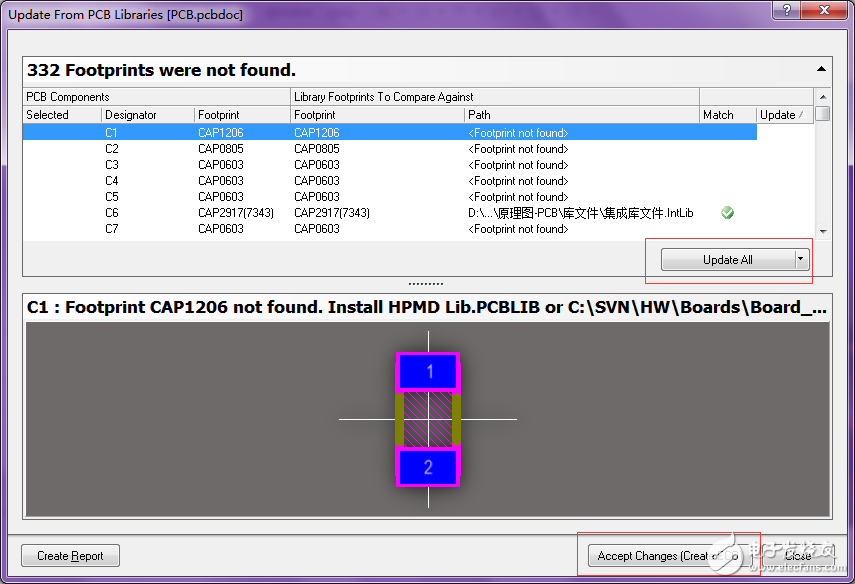
Task: Click Accept Changes (Create ECO) button
Action: point(668,556)
